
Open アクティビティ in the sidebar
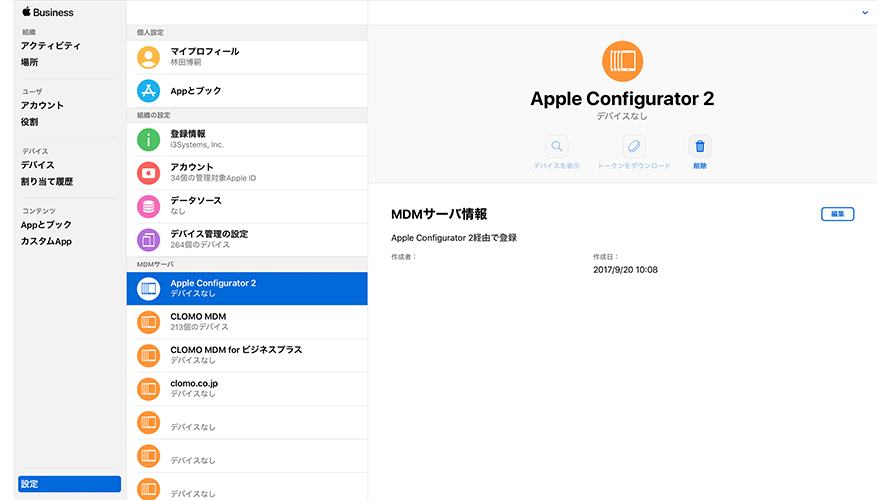(x=50, y=46)
